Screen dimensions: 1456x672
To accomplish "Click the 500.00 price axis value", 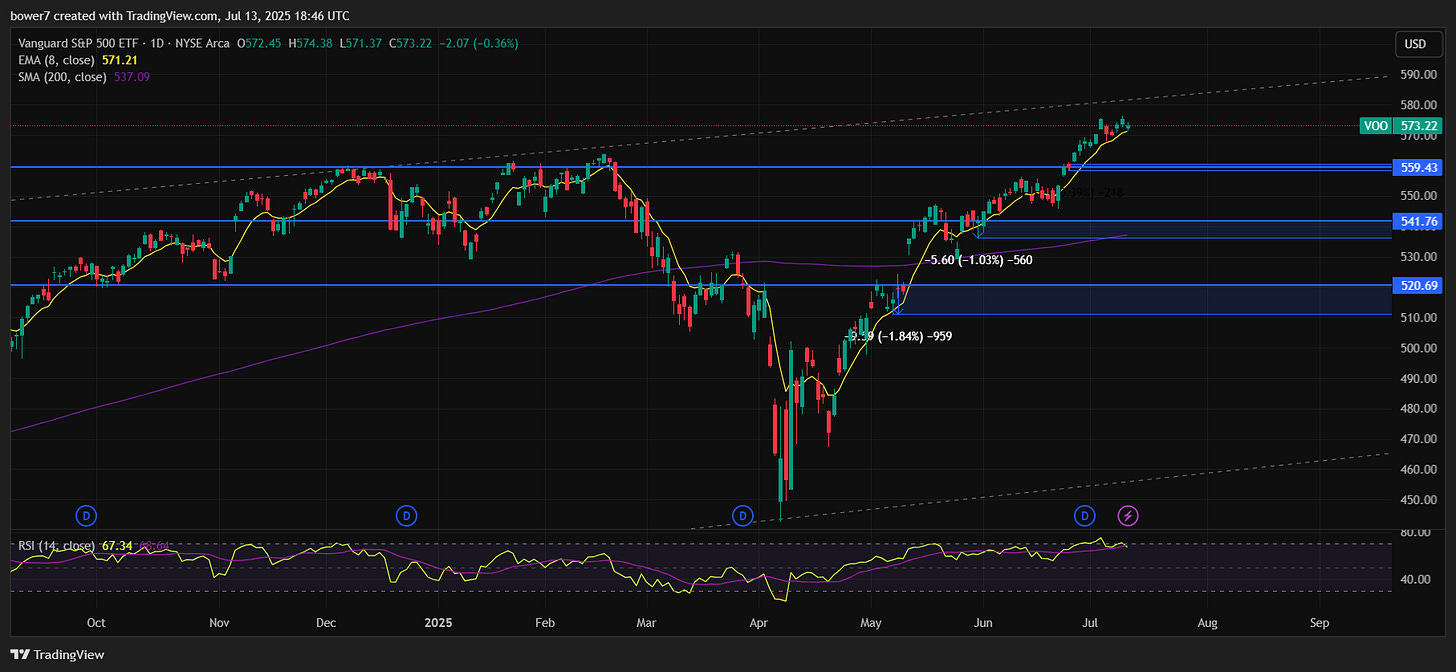I will [x=1416, y=348].
